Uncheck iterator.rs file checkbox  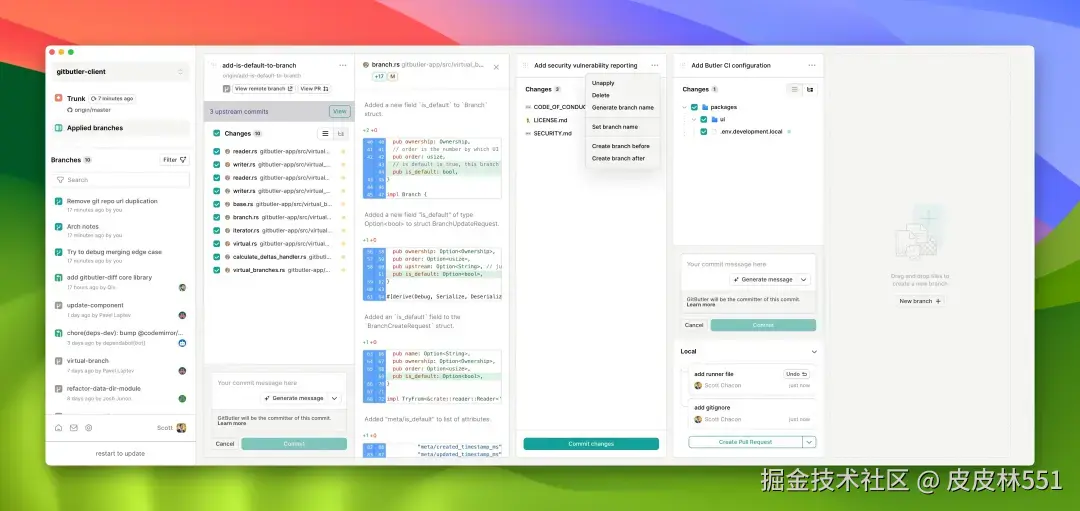pyautogui.click(x=216, y=230)
